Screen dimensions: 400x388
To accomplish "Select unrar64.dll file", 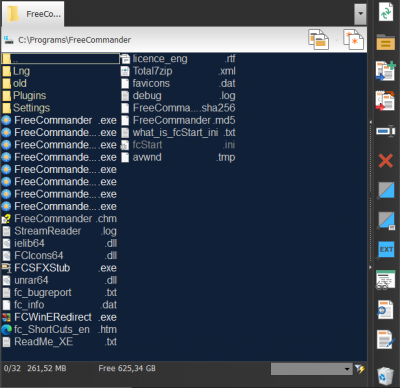I will coord(59,281).
